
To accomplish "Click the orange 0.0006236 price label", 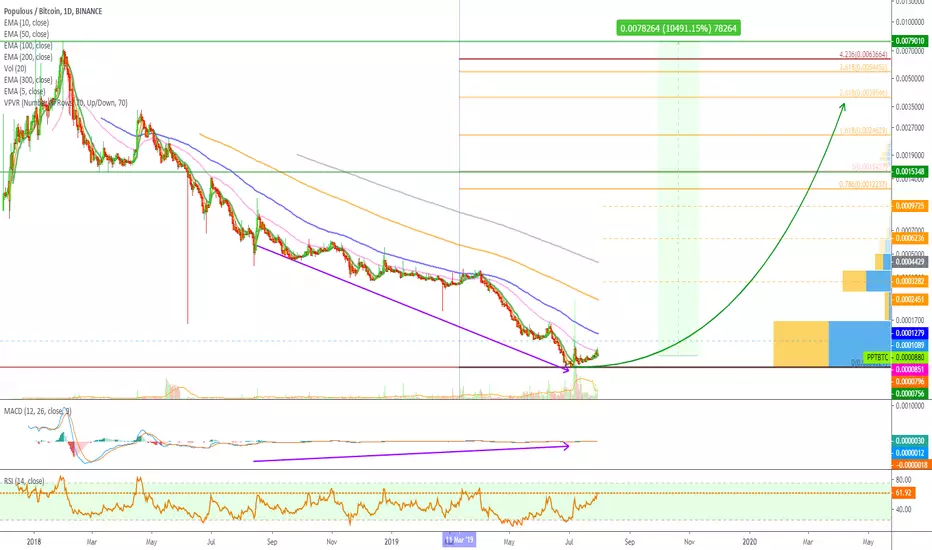I will pos(910,238).
